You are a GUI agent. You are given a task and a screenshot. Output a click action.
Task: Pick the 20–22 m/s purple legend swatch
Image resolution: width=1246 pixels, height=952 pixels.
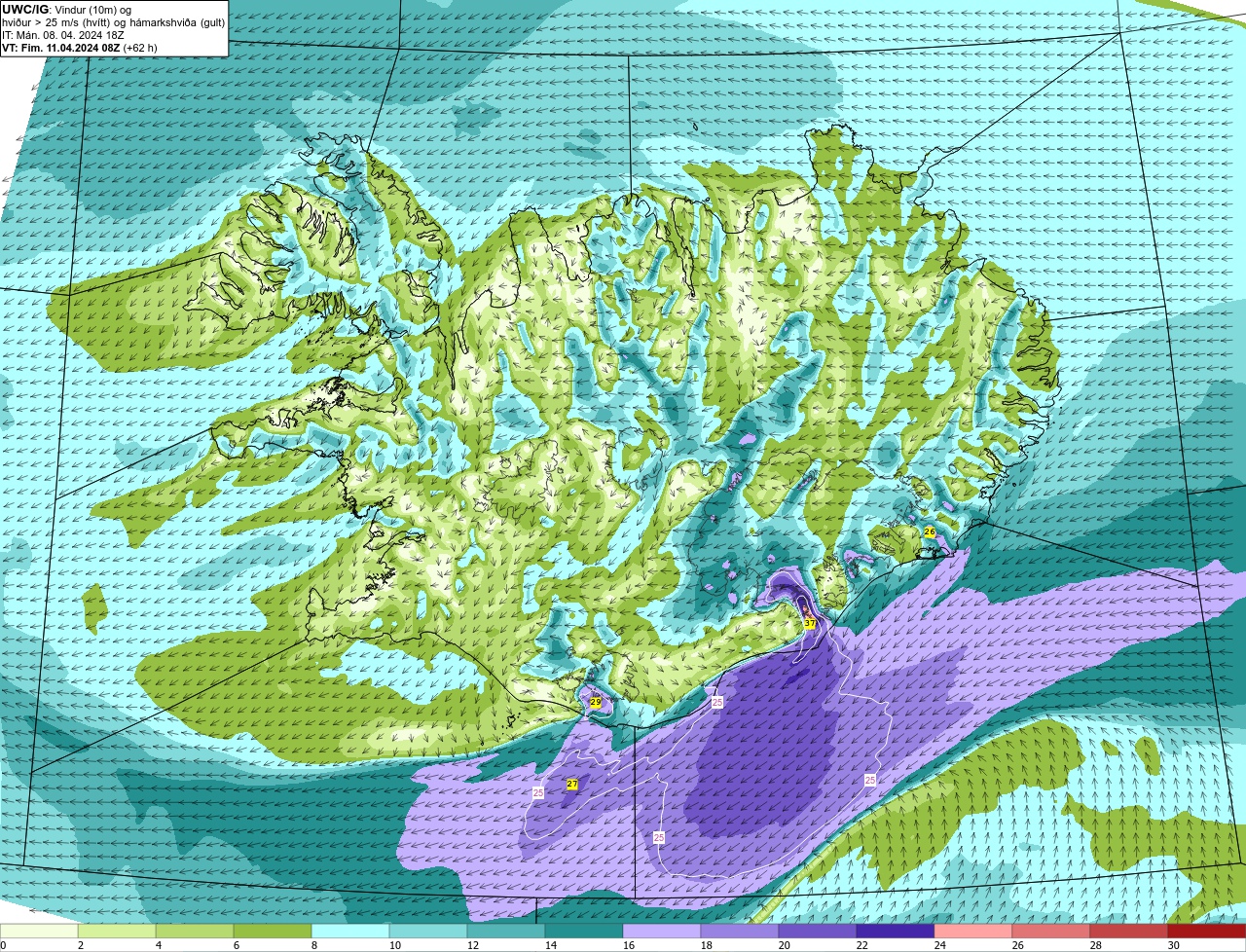coord(818,932)
